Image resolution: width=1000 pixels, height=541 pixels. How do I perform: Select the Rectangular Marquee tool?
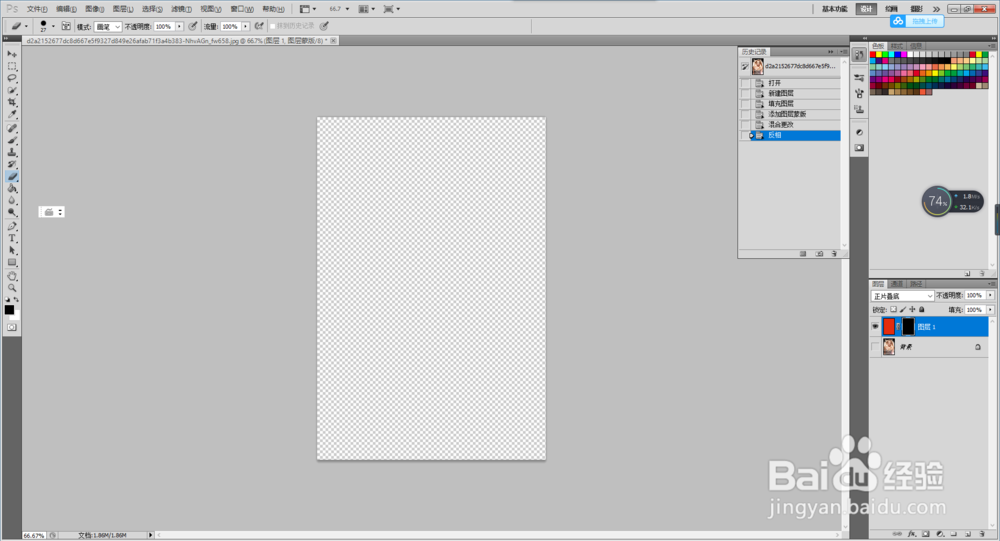click(11, 66)
